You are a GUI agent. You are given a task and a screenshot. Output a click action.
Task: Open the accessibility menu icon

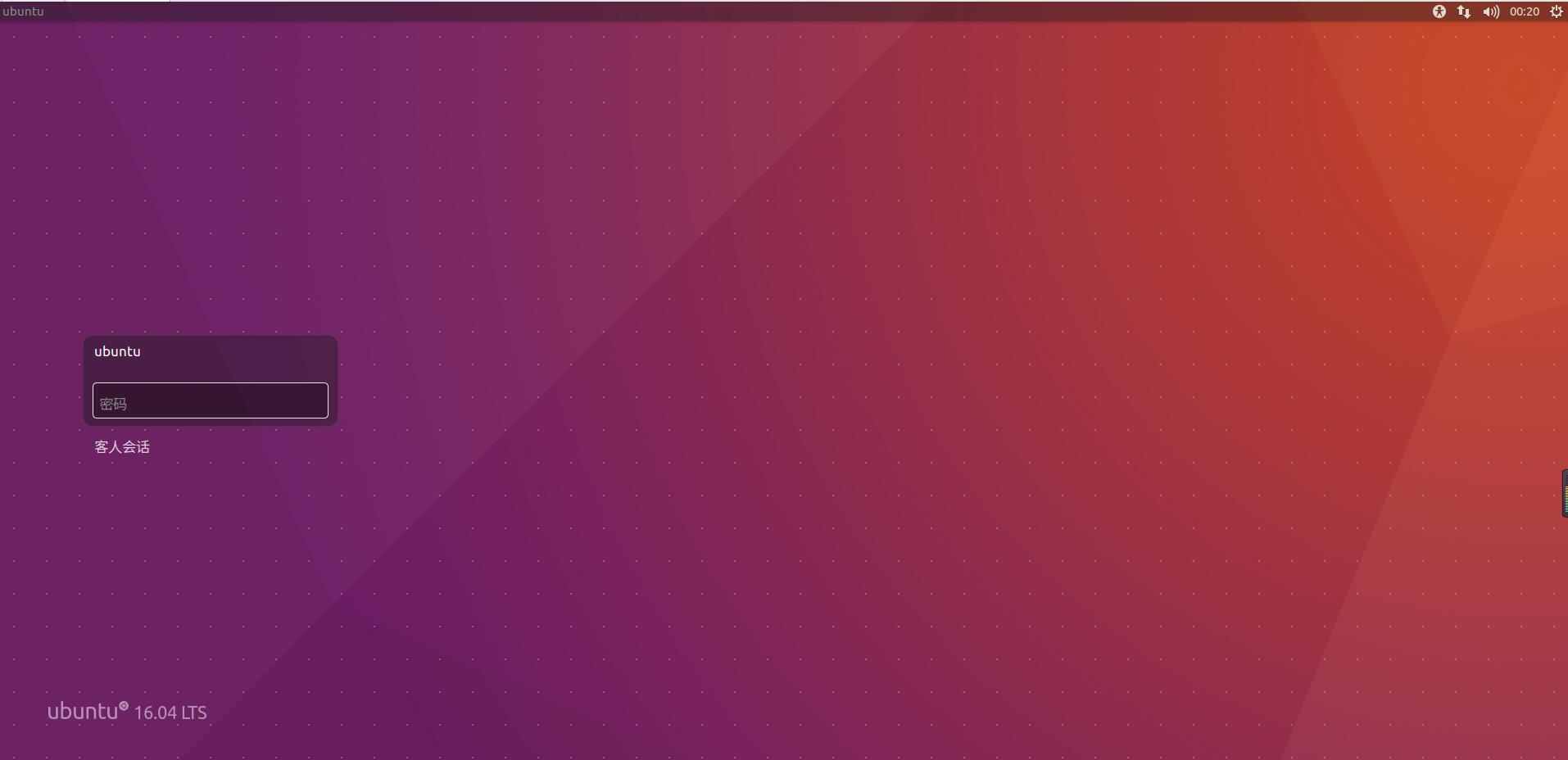(1439, 11)
